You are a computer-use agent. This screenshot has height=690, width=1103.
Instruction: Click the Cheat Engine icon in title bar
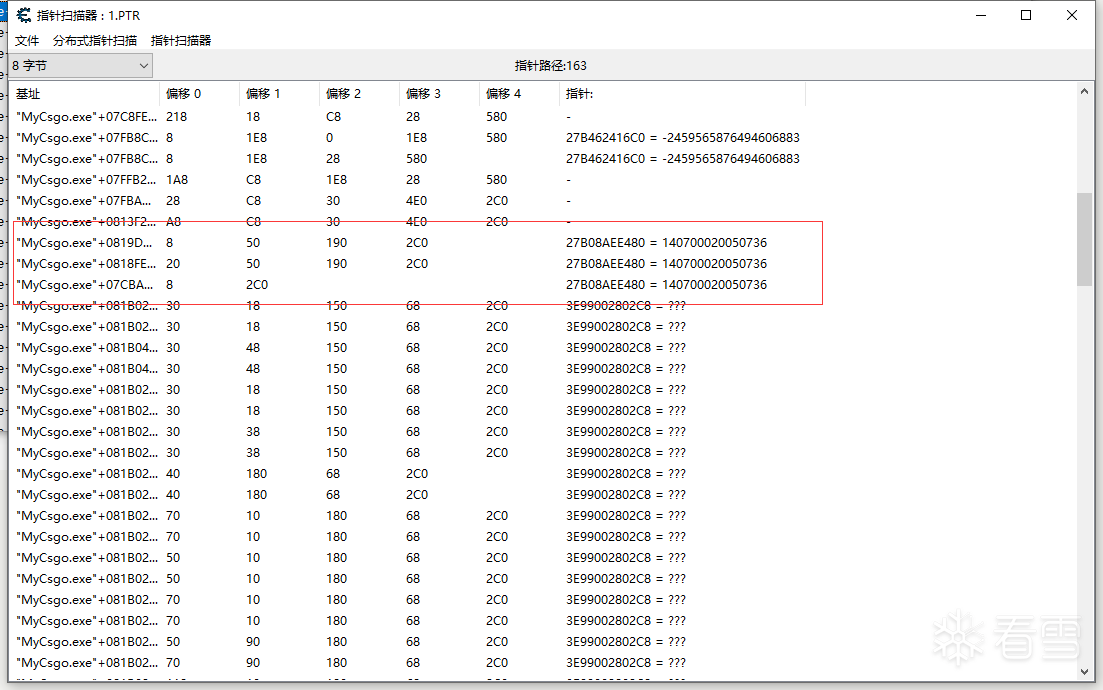pyautogui.click(x=24, y=15)
